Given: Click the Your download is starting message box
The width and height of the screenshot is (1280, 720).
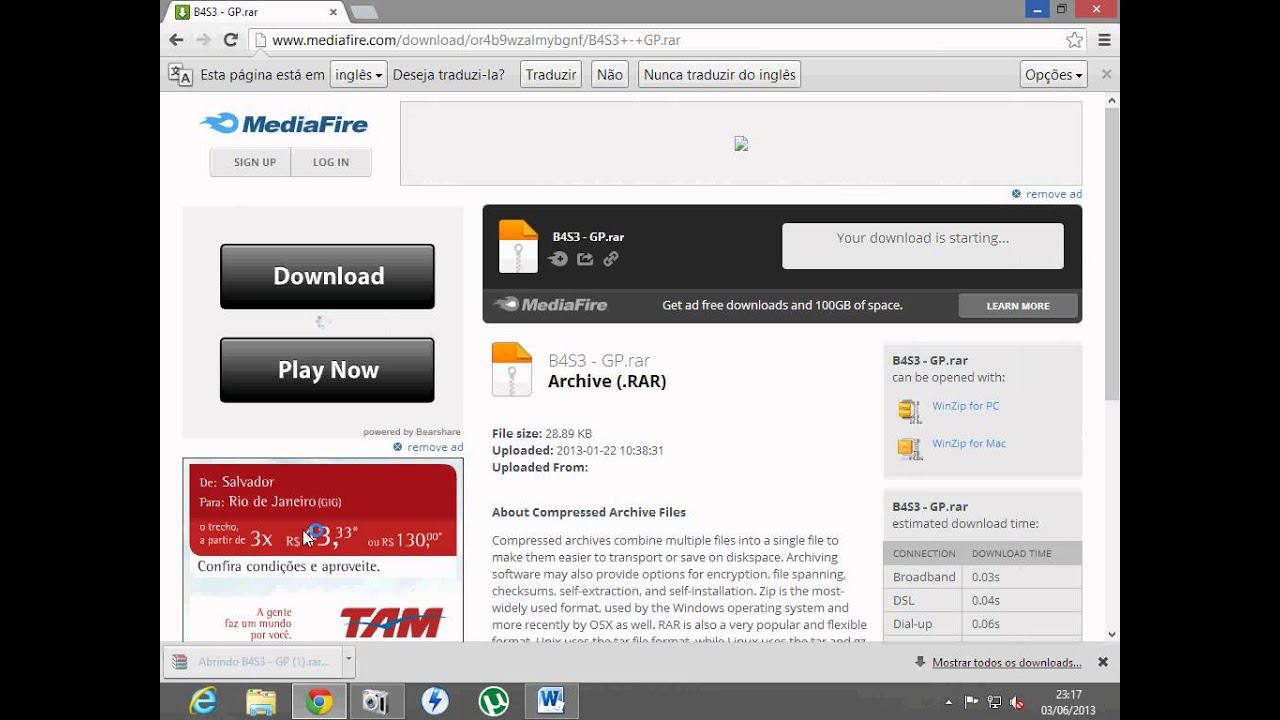Looking at the screenshot, I should coord(923,246).
